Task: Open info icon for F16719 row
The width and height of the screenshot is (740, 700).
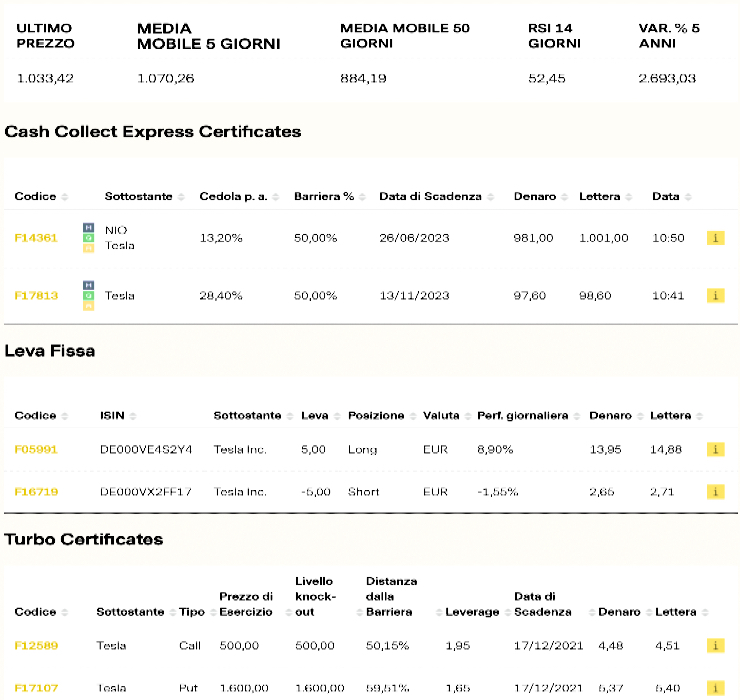Action: [715, 492]
